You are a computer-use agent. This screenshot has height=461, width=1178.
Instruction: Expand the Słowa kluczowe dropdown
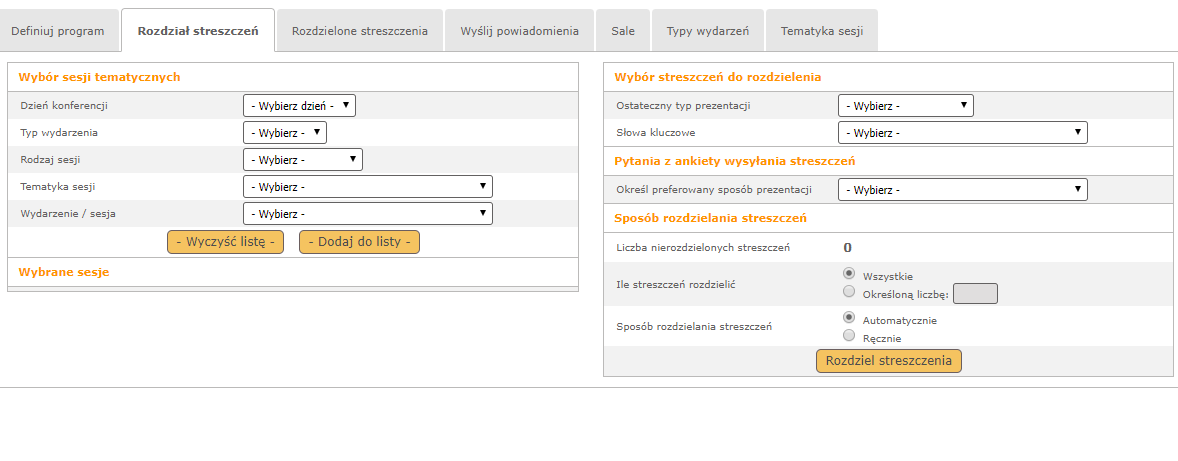click(963, 133)
